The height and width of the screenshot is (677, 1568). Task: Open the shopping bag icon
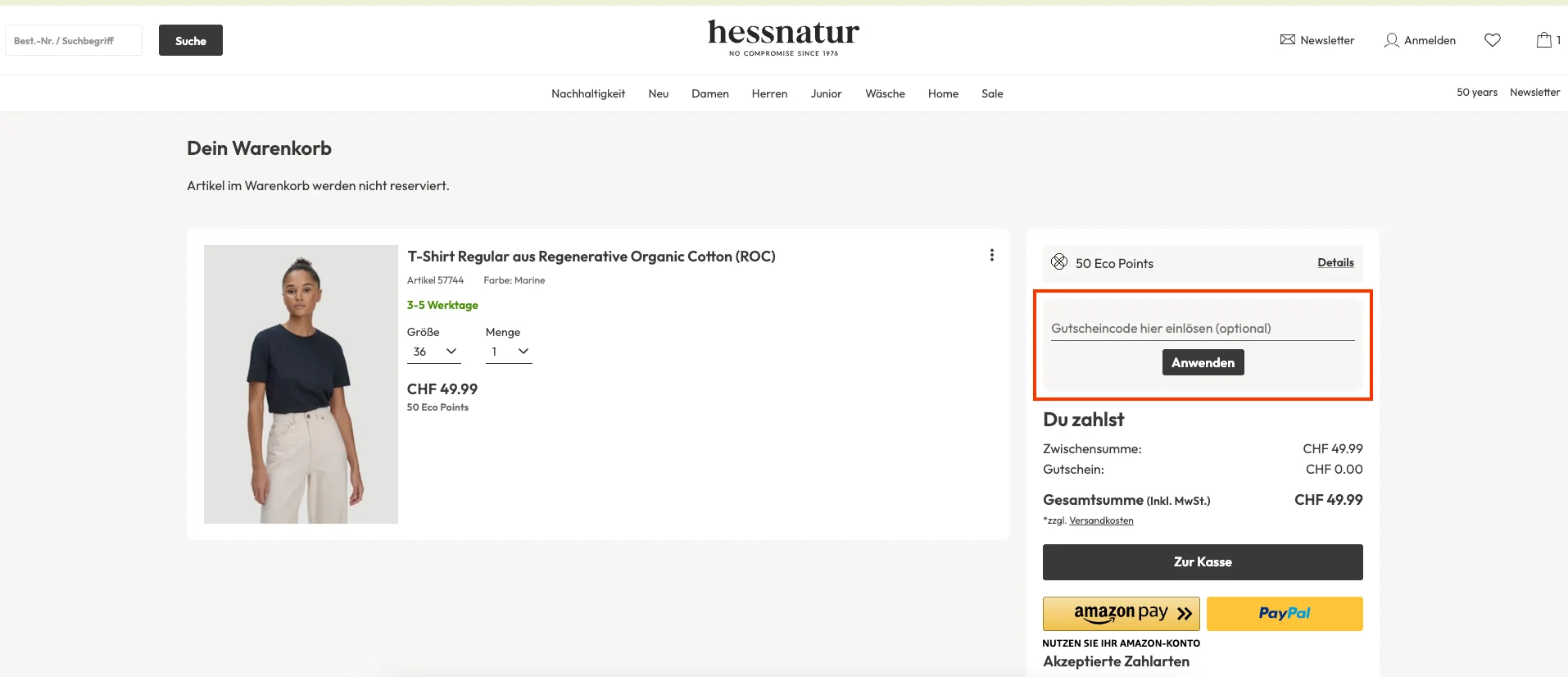1544,39
